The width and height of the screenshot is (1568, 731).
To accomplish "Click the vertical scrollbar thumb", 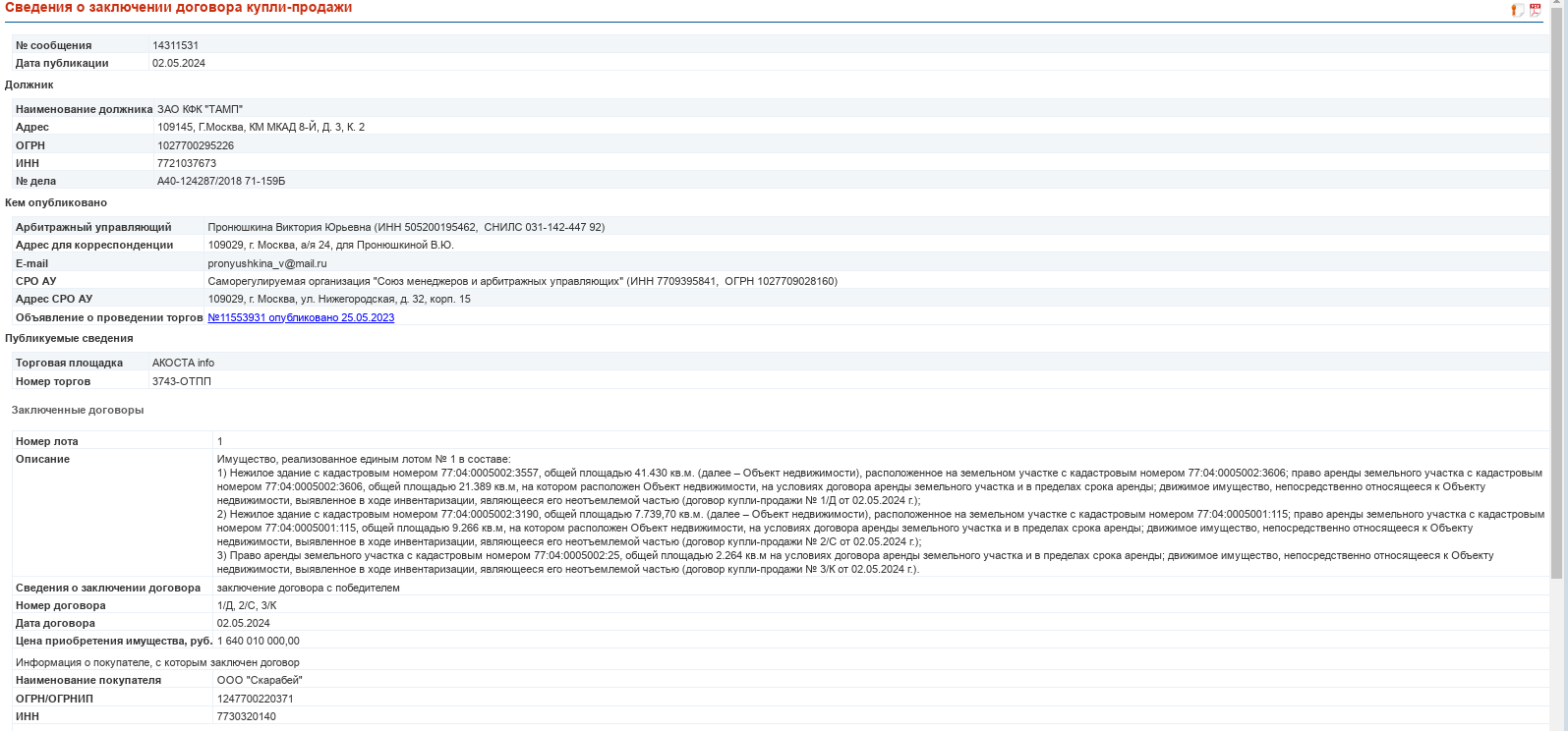I will point(1556,295).
